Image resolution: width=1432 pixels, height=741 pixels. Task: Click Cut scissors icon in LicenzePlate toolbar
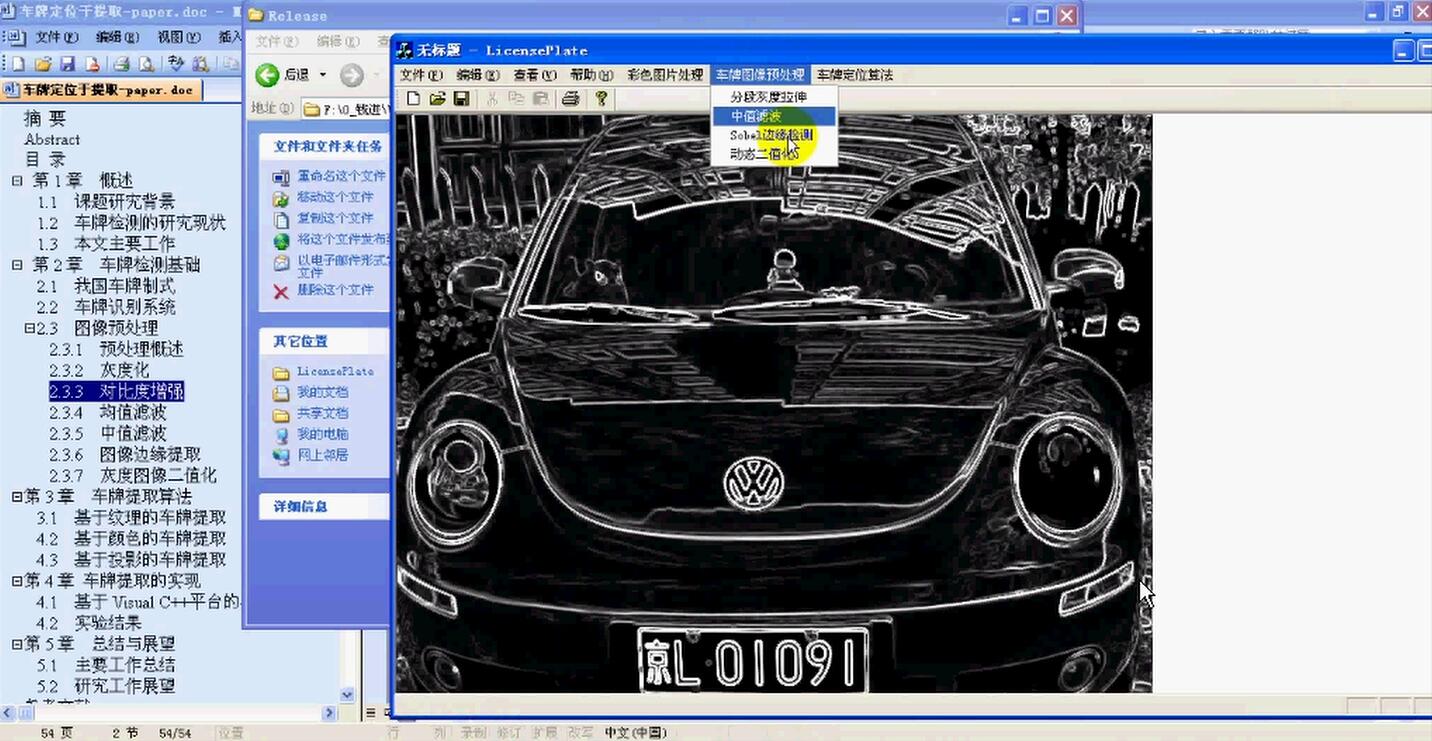point(492,98)
